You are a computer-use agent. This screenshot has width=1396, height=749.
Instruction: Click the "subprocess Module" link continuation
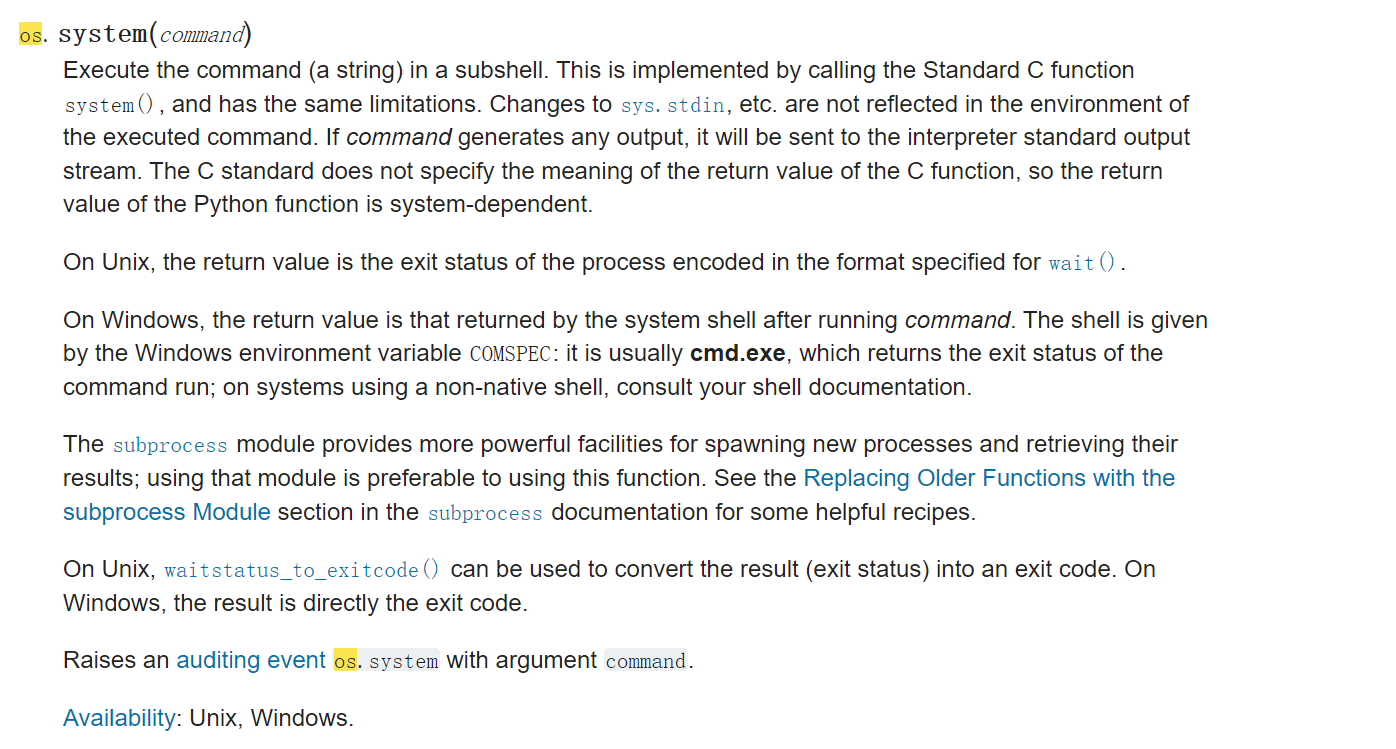point(167,512)
